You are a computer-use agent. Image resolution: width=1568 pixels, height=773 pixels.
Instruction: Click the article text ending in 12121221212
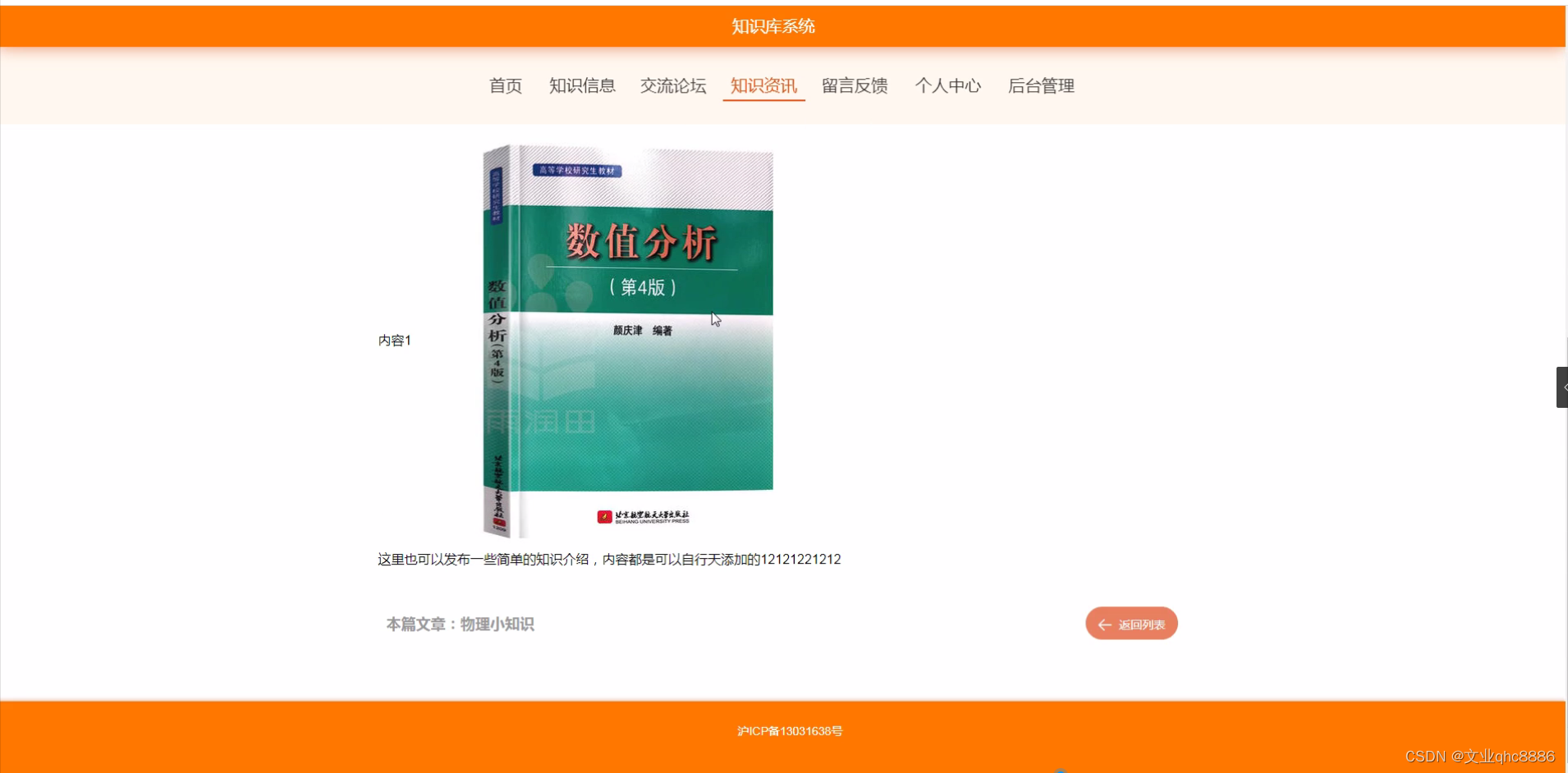click(609, 560)
